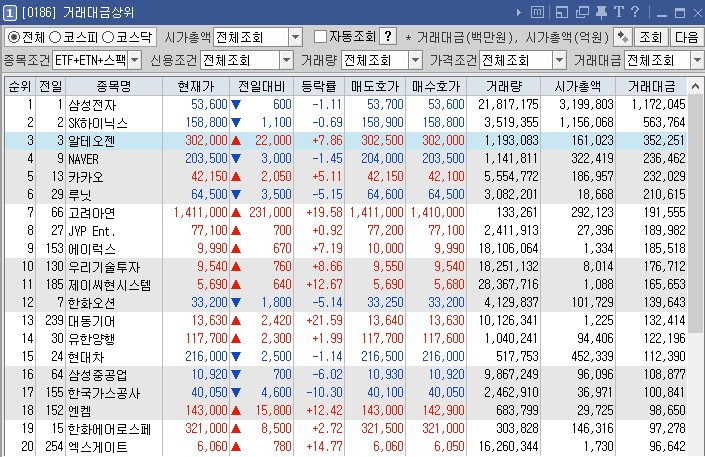The width and height of the screenshot is (705, 457).
Task: Click down arrow indicator in 루닛 row
Action: coord(236,195)
